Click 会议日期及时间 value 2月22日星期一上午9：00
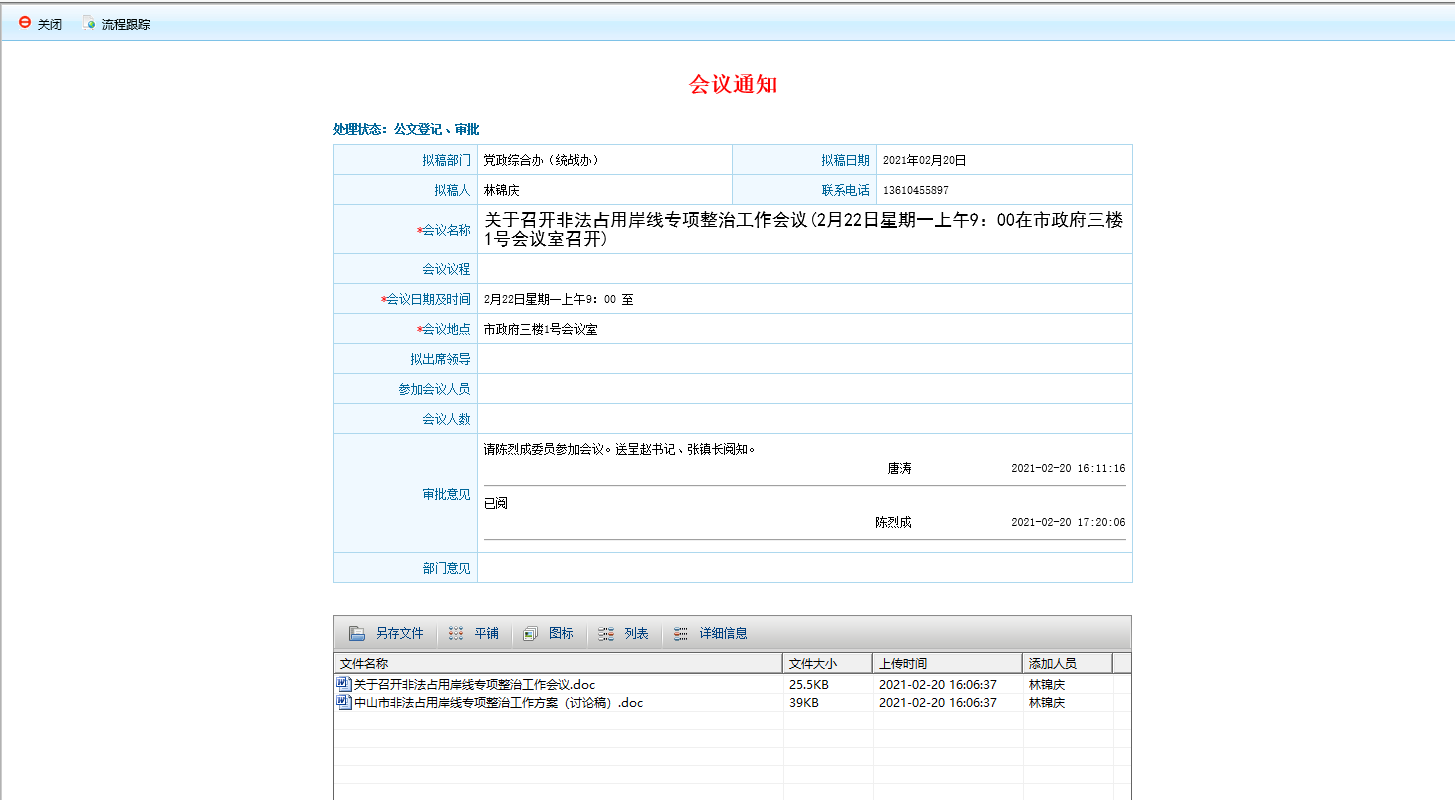 (x=550, y=299)
